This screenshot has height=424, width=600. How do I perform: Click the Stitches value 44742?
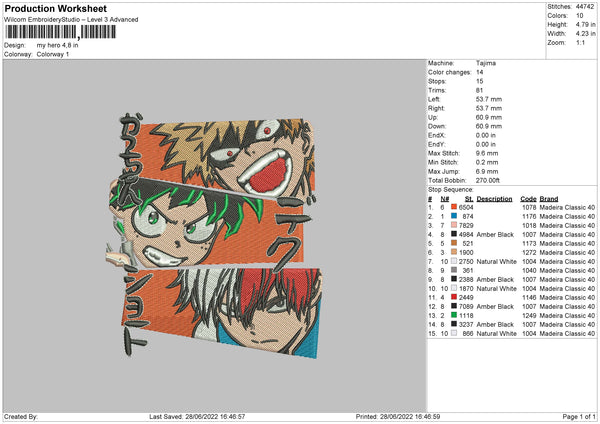point(585,7)
